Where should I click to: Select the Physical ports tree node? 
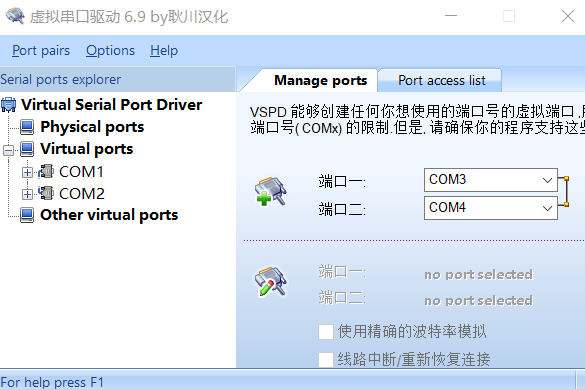click(92, 127)
